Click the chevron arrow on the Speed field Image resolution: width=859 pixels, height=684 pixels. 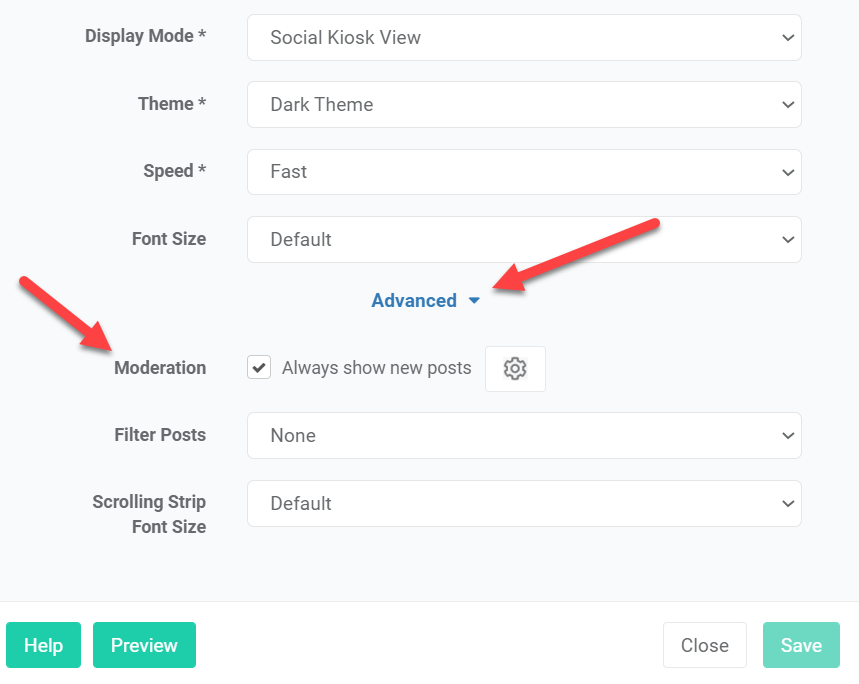point(788,173)
